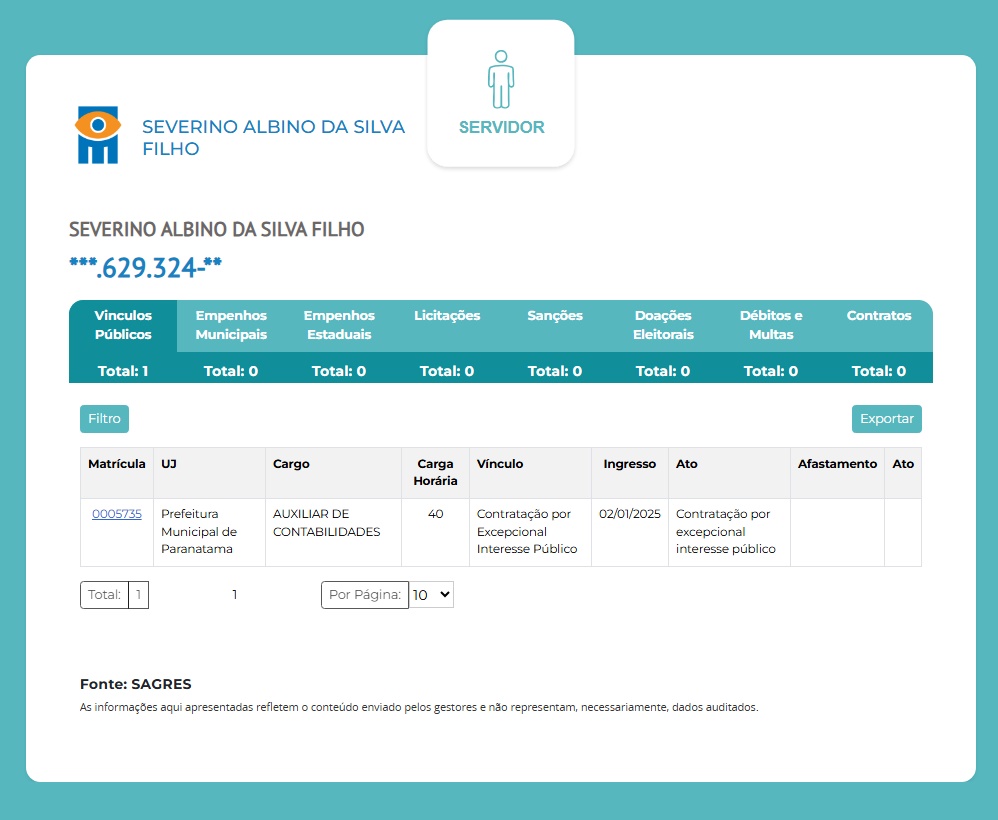The height and width of the screenshot is (820, 998).
Task: Open the Licitações tab
Action: click(x=447, y=316)
